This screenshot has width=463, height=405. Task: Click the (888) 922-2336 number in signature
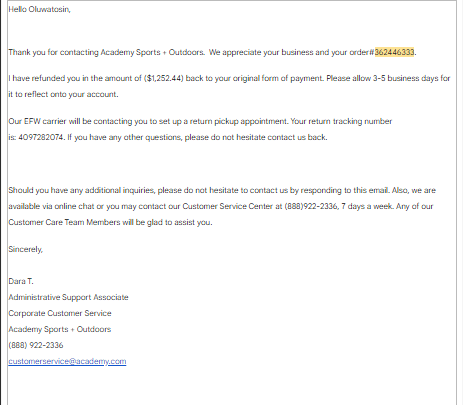[36, 345]
